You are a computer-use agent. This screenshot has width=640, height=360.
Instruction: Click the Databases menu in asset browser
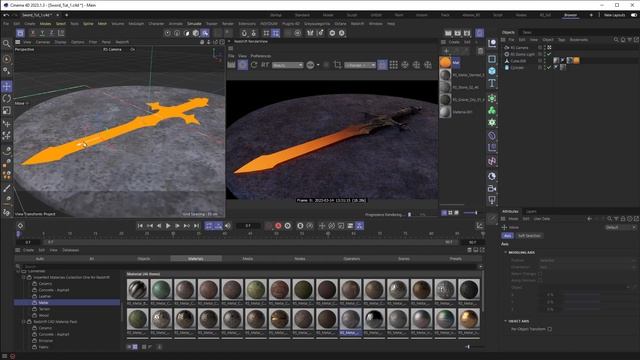(71, 250)
